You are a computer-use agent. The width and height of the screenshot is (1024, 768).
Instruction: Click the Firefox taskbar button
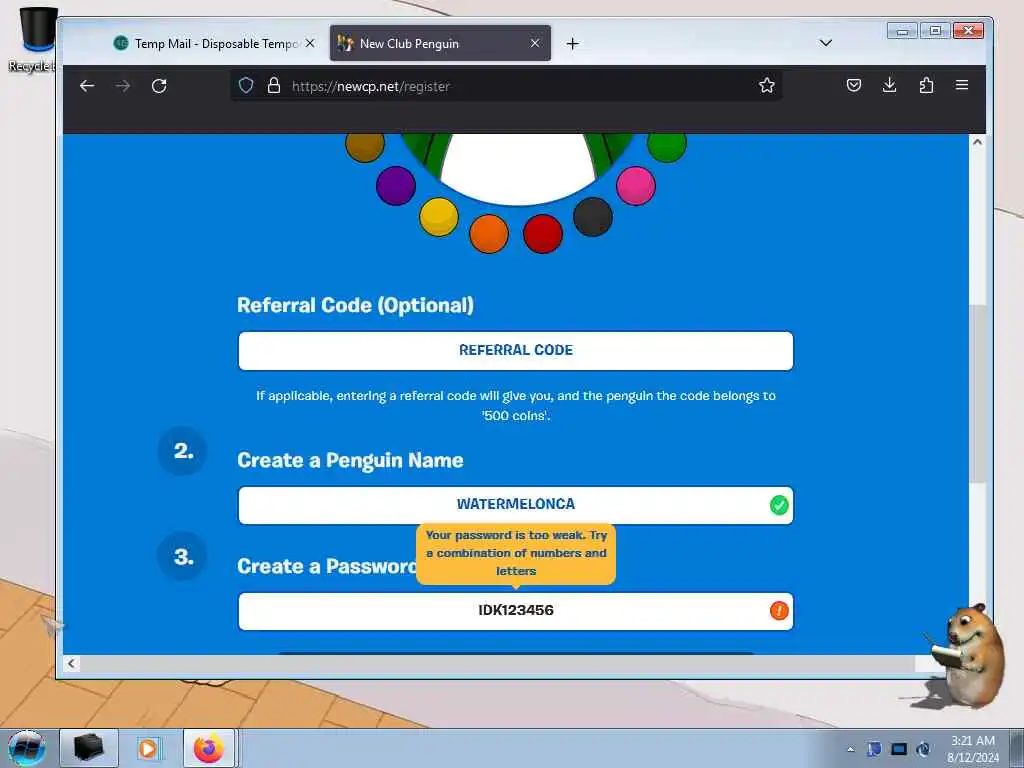[x=209, y=748]
